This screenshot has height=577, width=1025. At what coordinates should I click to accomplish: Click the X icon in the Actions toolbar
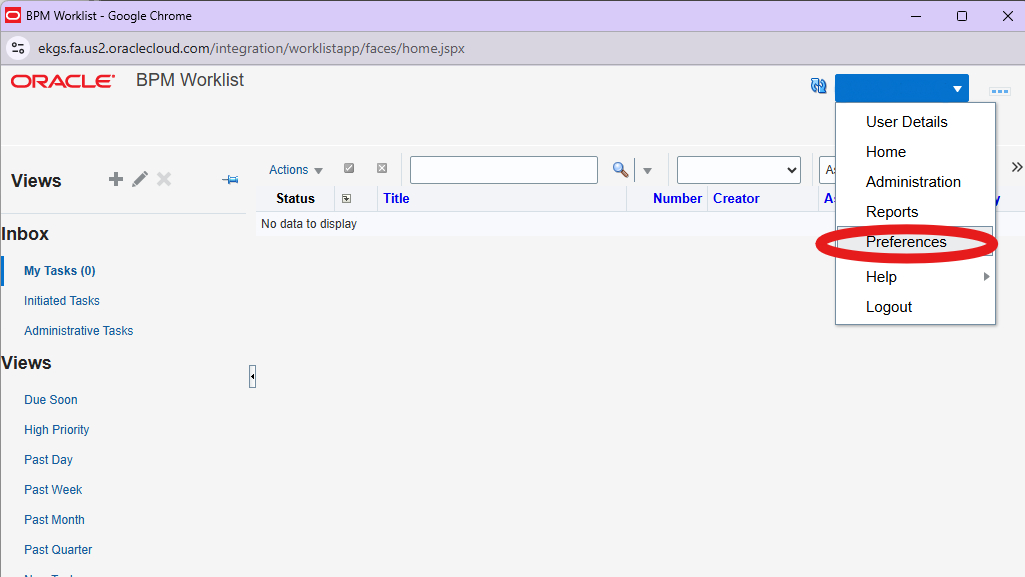tap(381, 168)
